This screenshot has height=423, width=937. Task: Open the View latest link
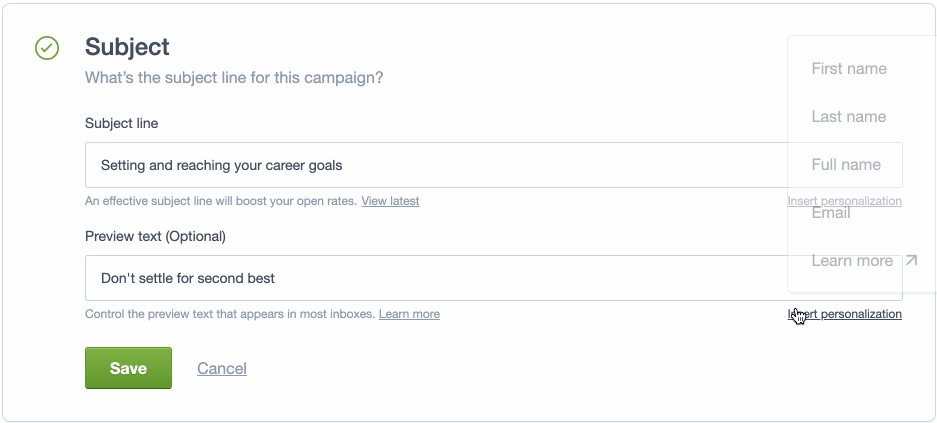pyautogui.click(x=390, y=201)
